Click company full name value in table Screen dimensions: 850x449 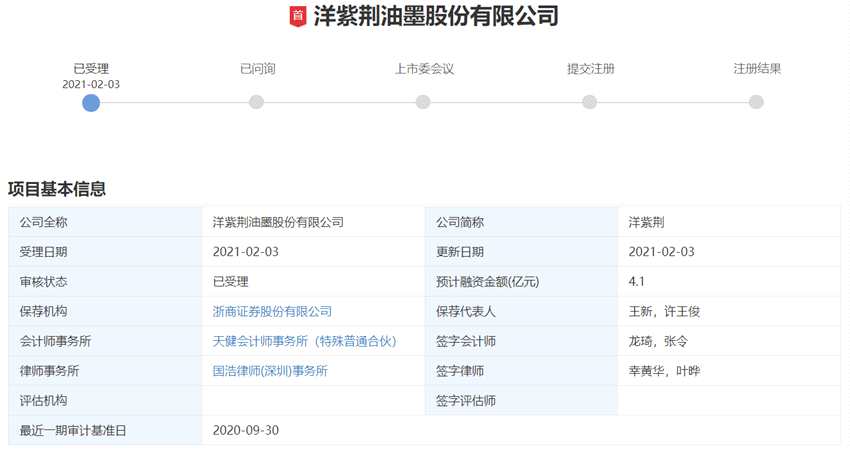(x=278, y=222)
